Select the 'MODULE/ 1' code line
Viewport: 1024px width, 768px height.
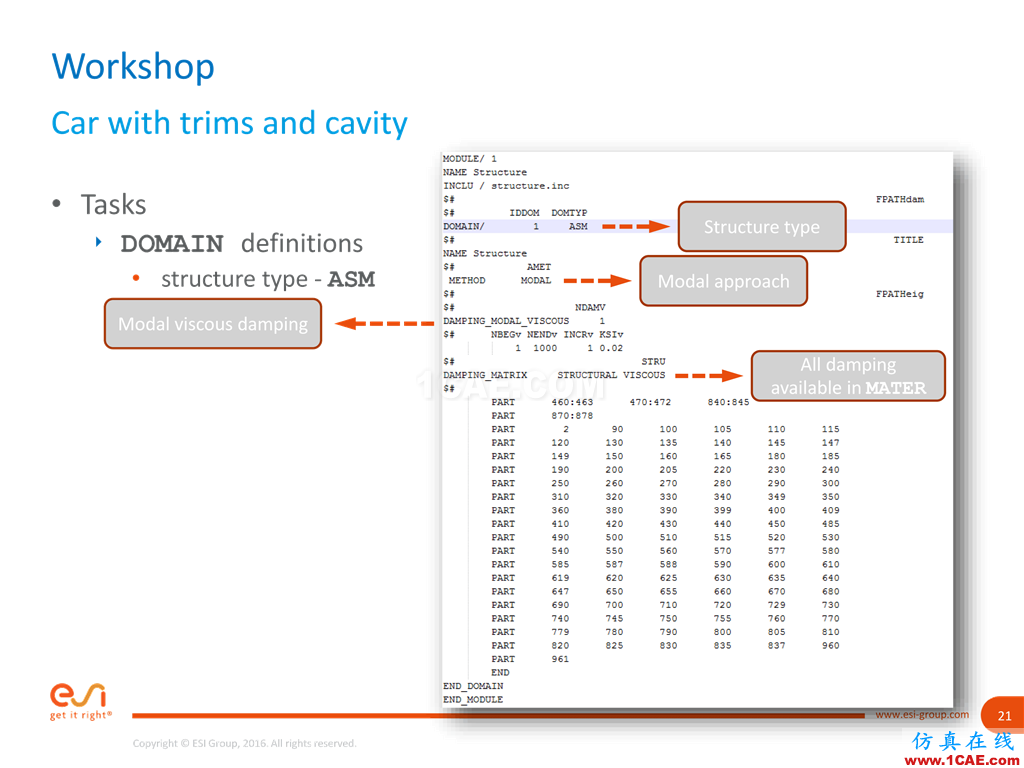[x=470, y=159]
